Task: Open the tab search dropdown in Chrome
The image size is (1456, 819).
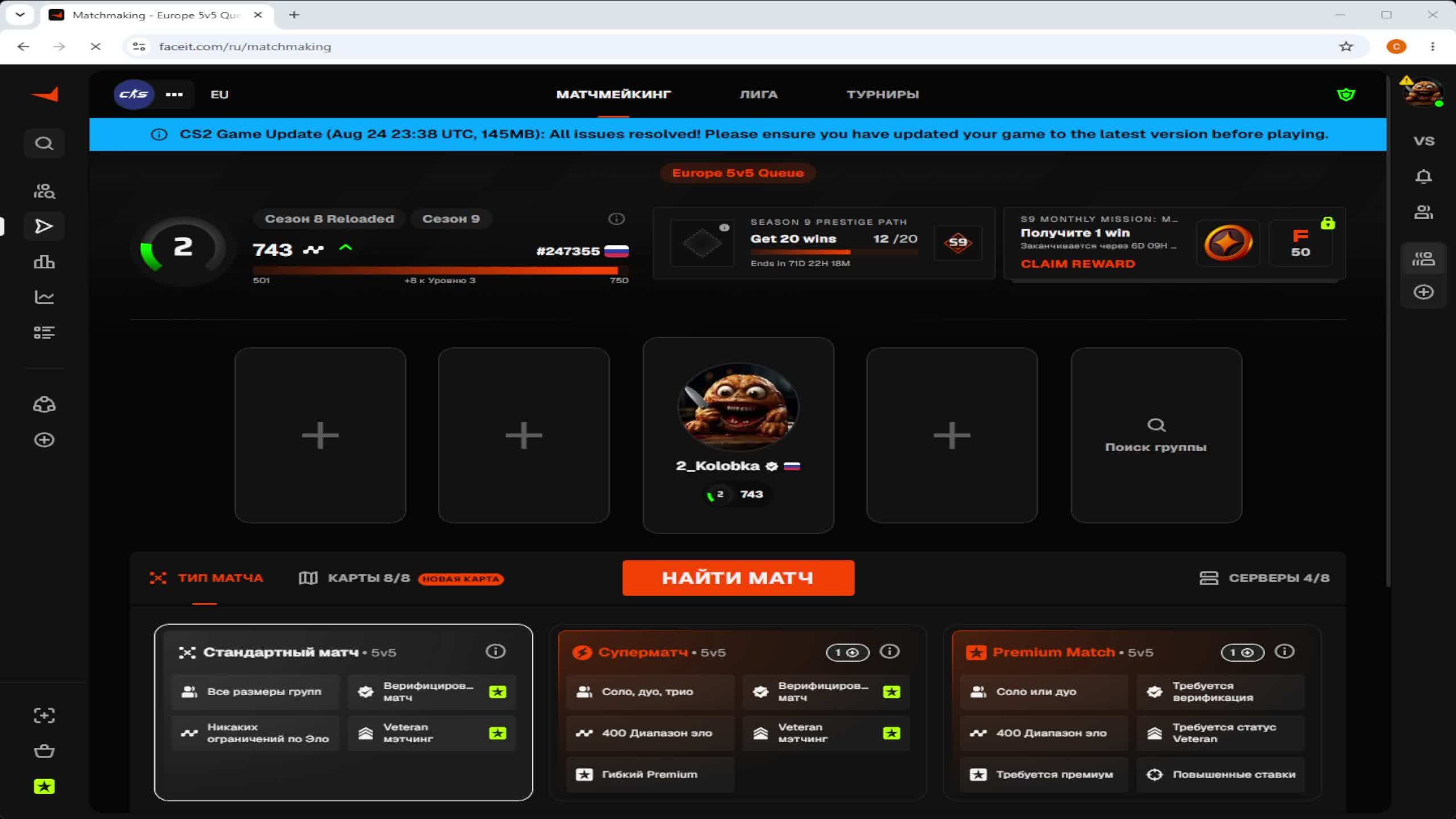Action: pos(20,15)
